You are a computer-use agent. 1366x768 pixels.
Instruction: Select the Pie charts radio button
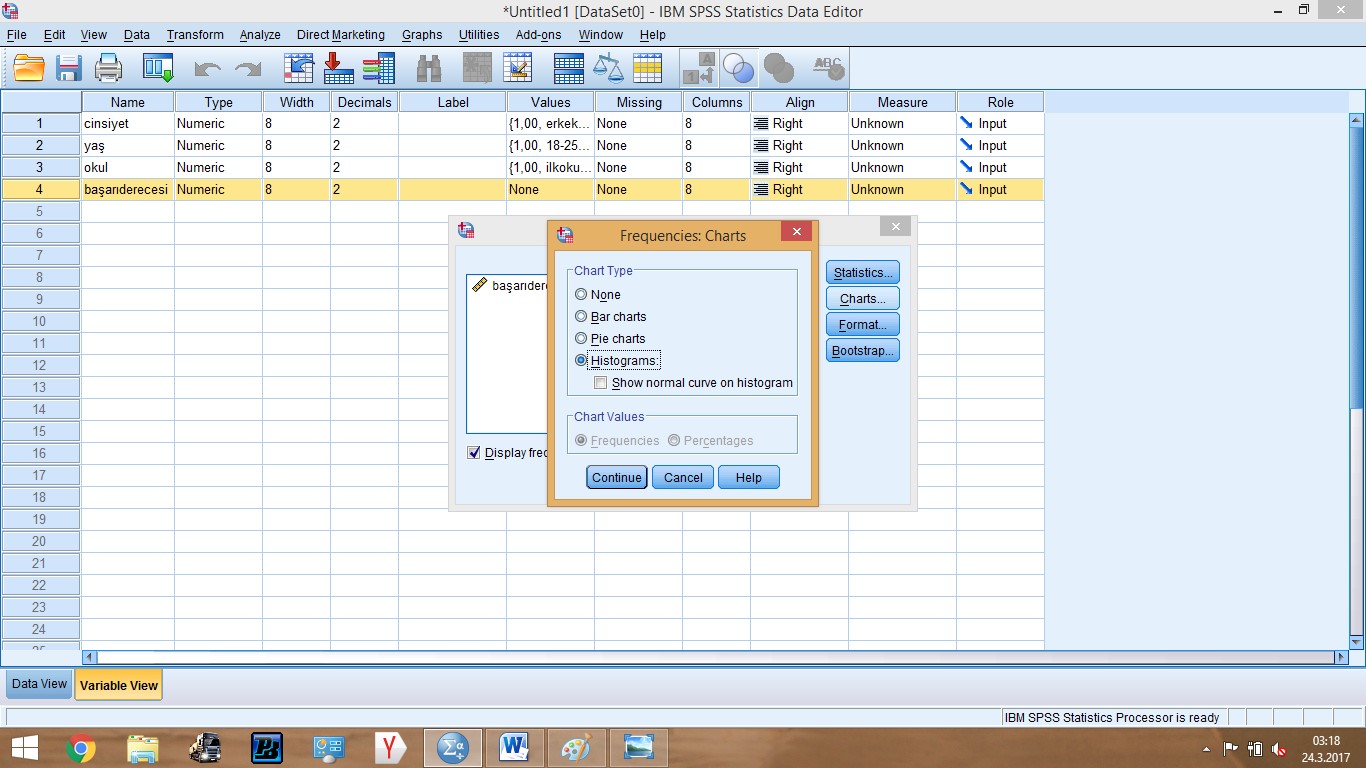pos(581,339)
